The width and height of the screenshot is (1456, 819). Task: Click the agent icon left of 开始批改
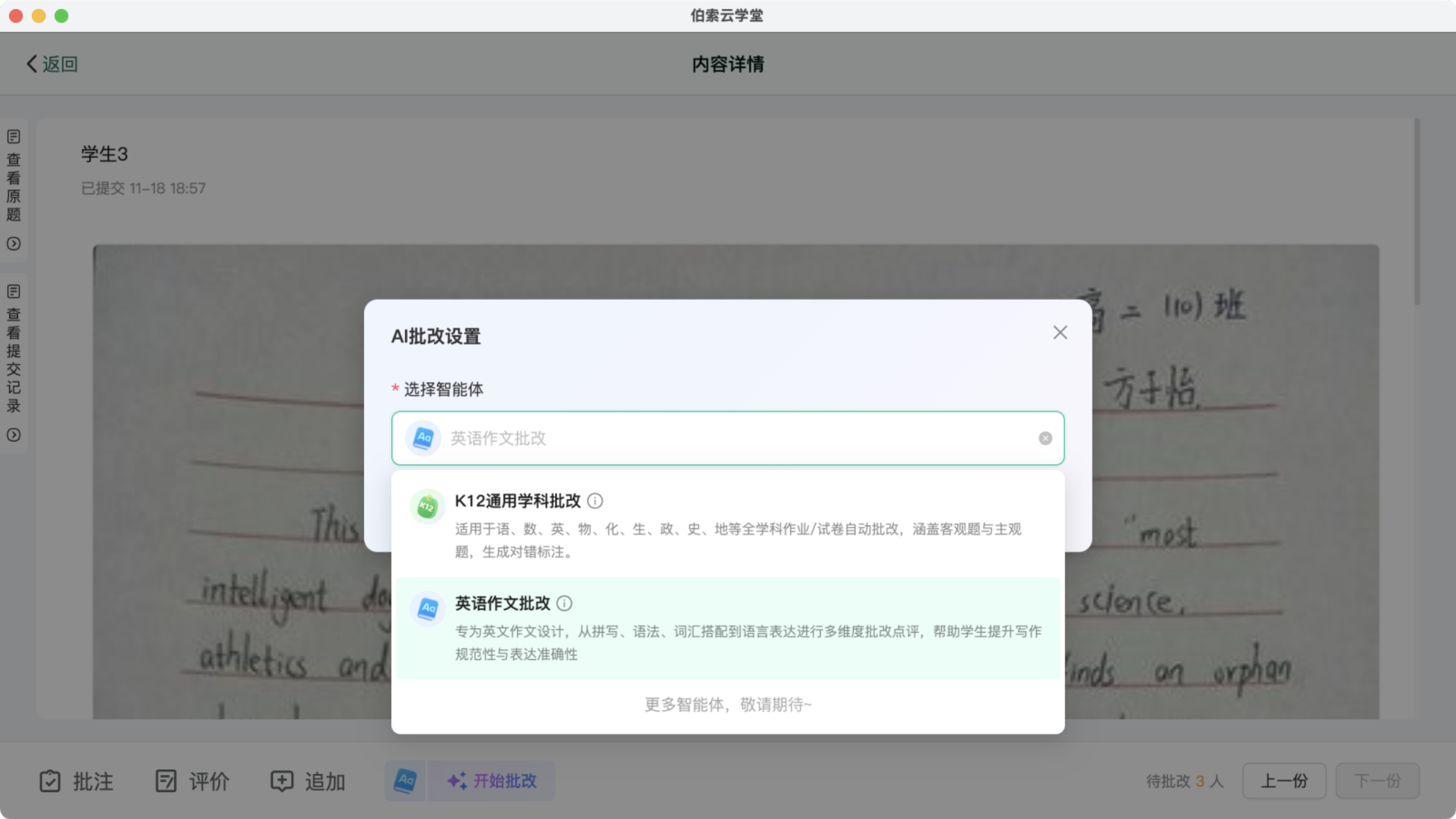[405, 781]
